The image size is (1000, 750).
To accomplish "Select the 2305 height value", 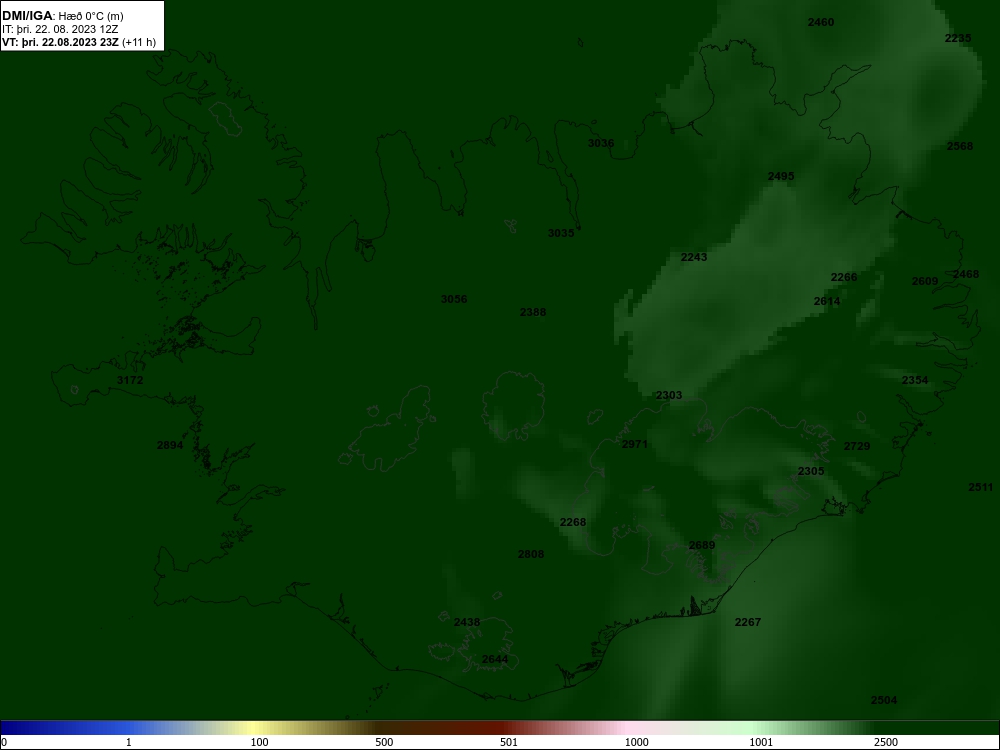I will (811, 471).
